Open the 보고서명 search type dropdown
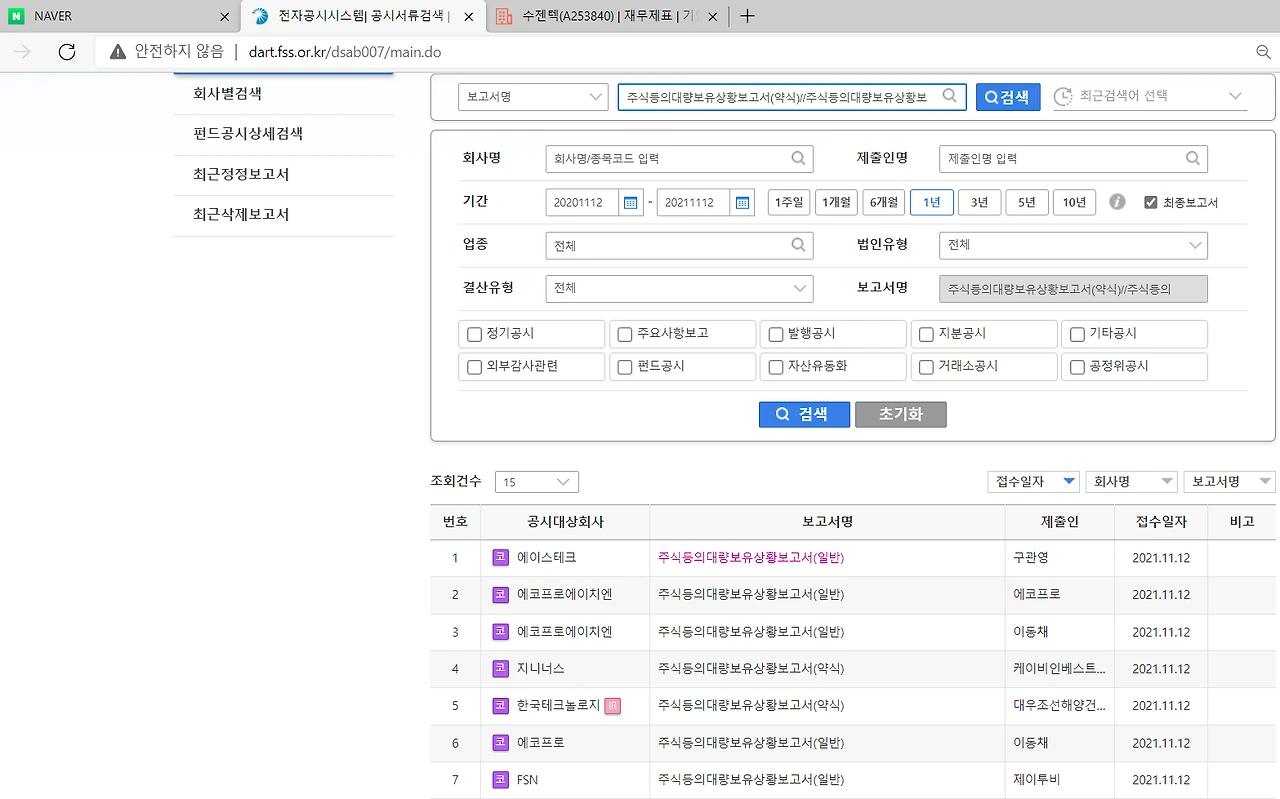 [534, 96]
